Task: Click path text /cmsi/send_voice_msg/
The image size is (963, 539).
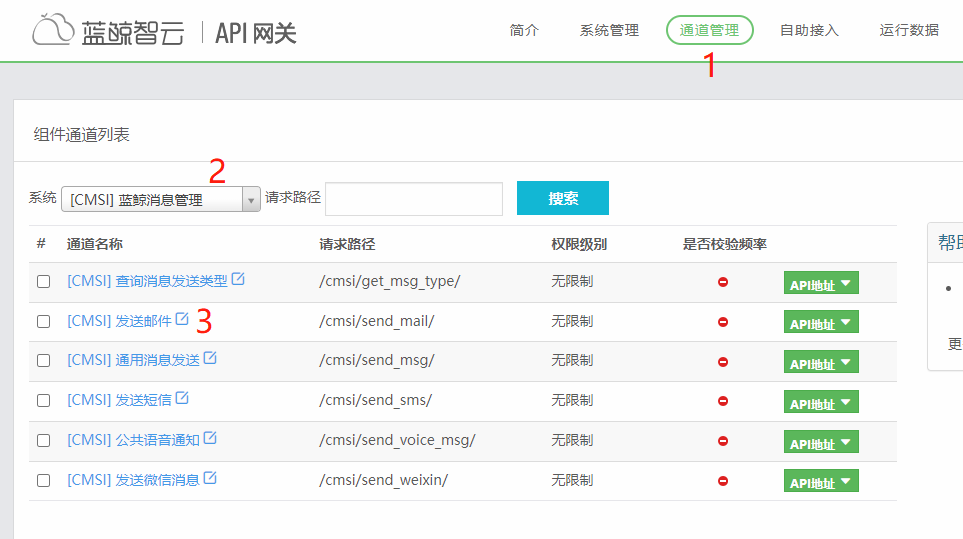Action: tap(397, 440)
